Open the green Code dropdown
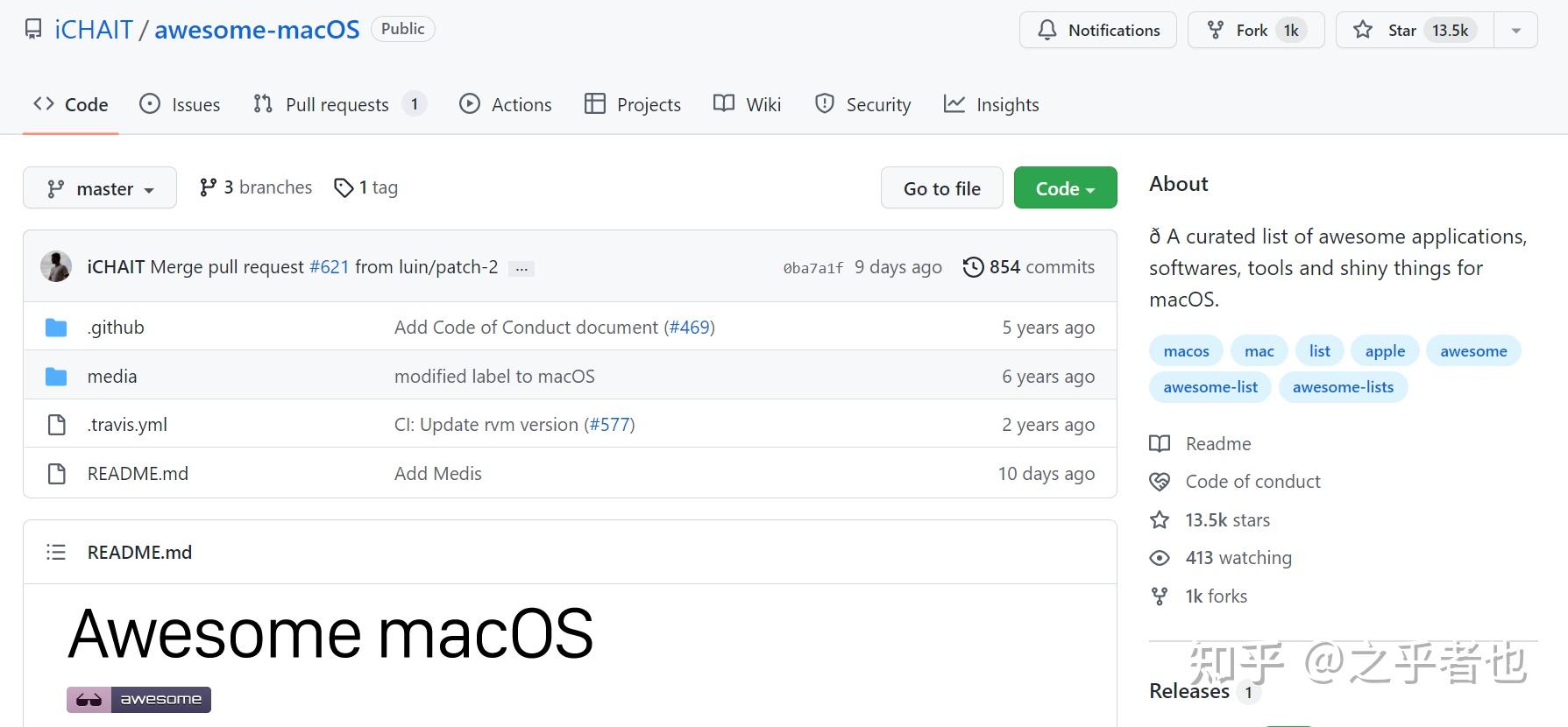Image resolution: width=1568 pixels, height=727 pixels. coord(1065,188)
